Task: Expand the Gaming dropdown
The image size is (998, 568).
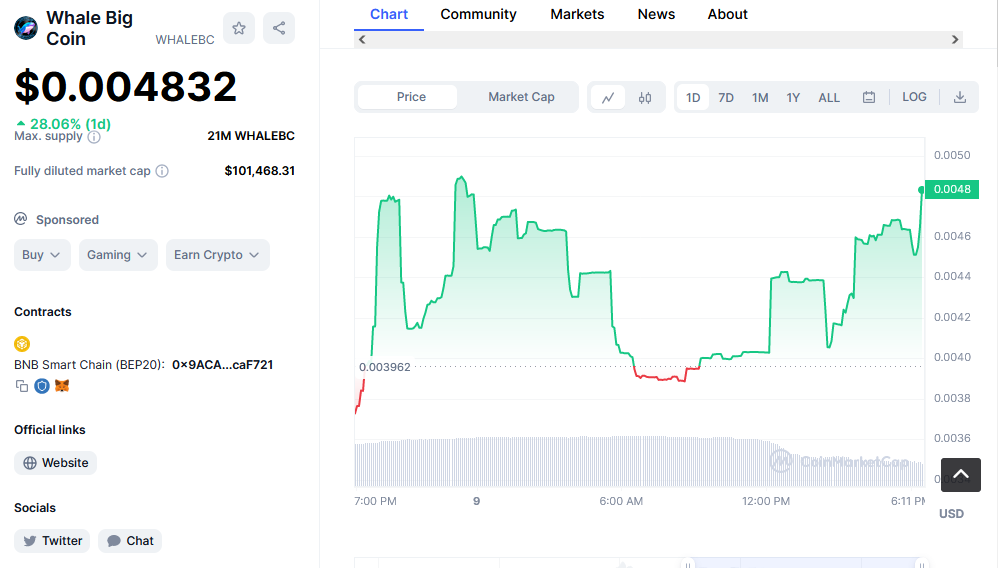Action: click(x=118, y=255)
